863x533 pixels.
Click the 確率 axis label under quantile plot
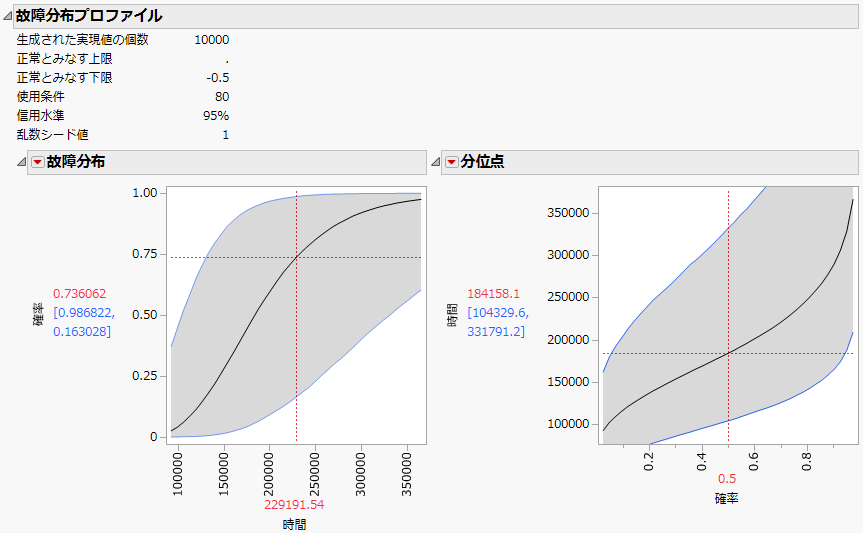727,498
